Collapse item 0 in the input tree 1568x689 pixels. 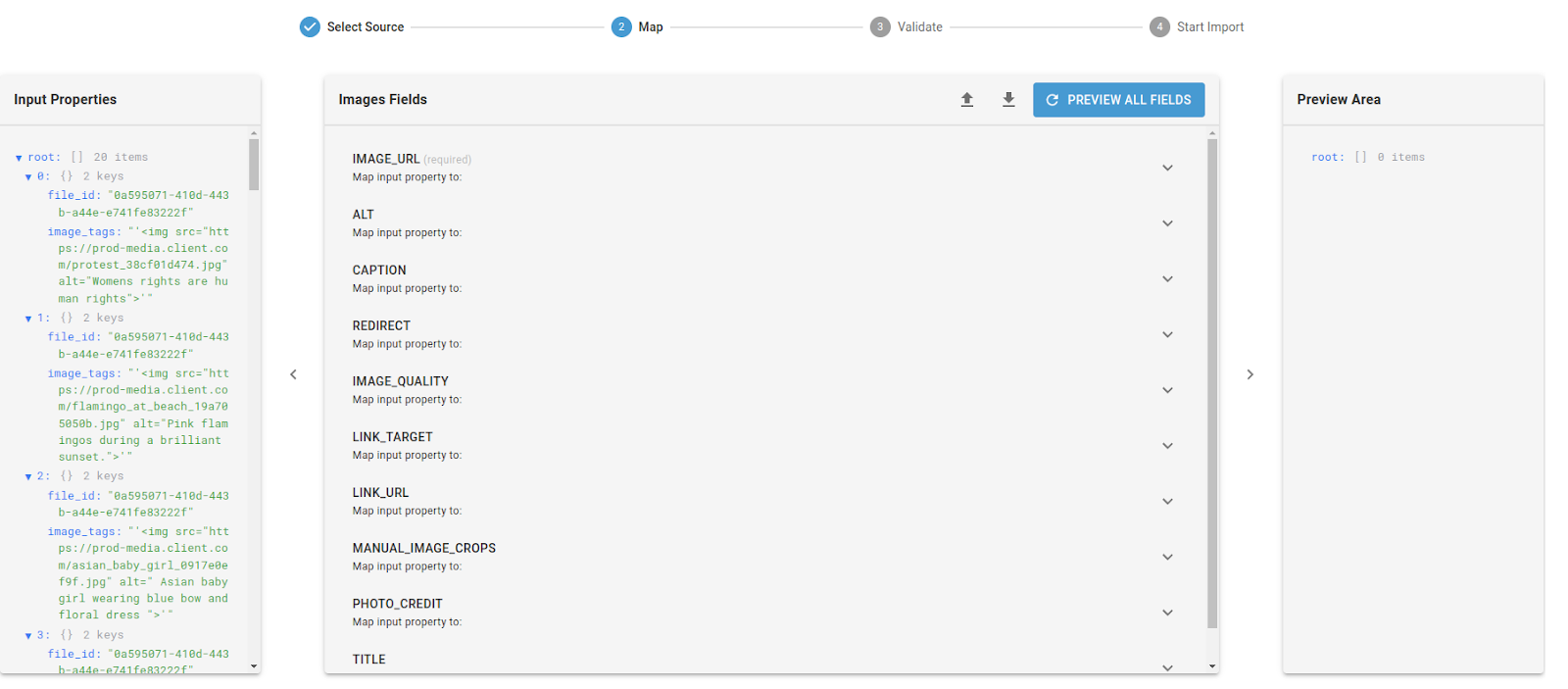pos(28,177)
